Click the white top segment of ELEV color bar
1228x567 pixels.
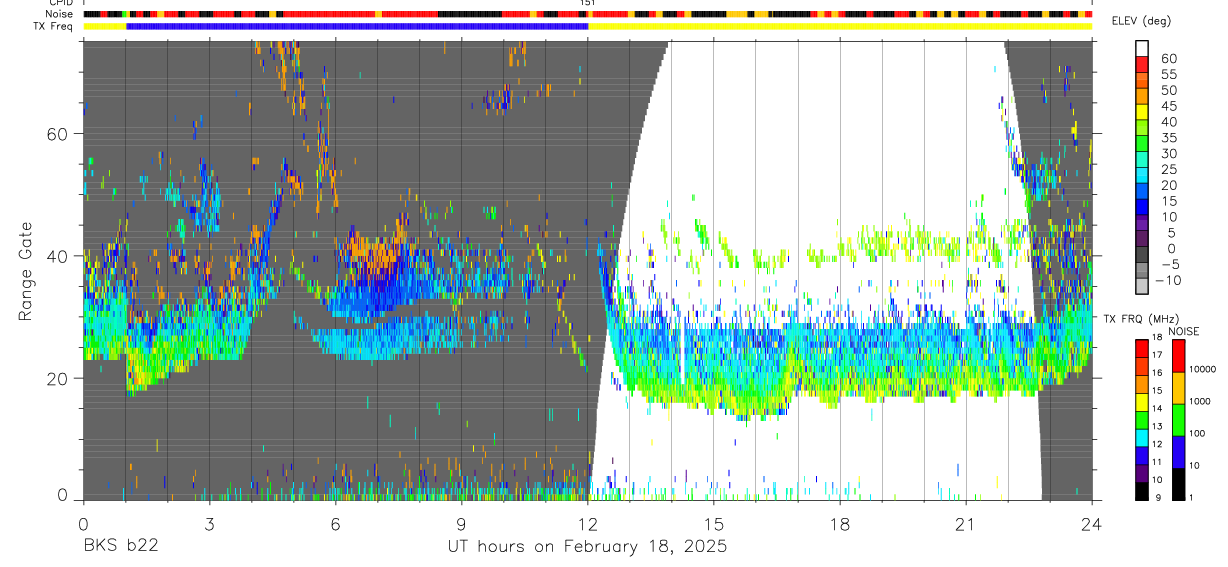(x=1142, y=46)
